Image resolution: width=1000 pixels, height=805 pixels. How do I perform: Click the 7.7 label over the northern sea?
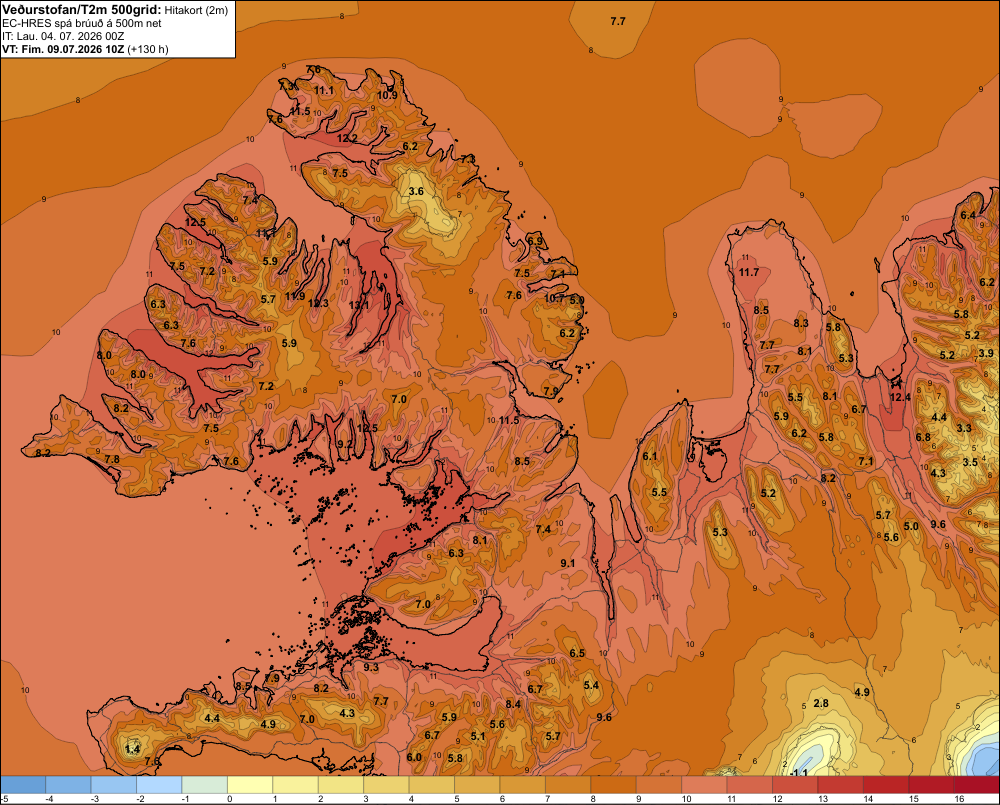click(618, 21)
